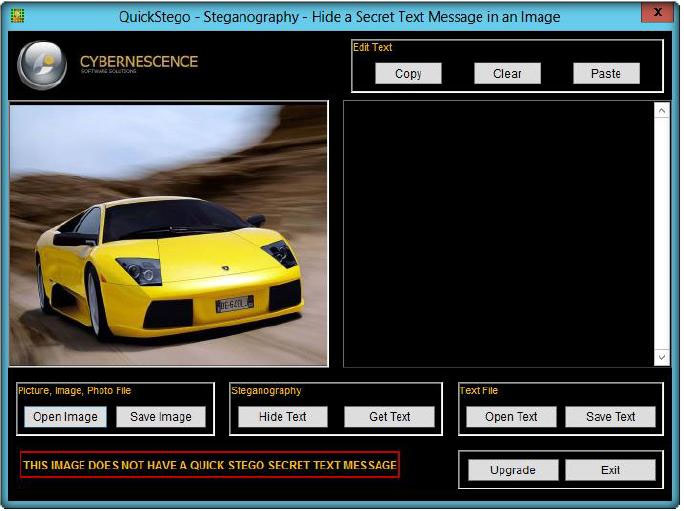
Task: Click the Cybernescence logo
Action: (x=43, y=66)
